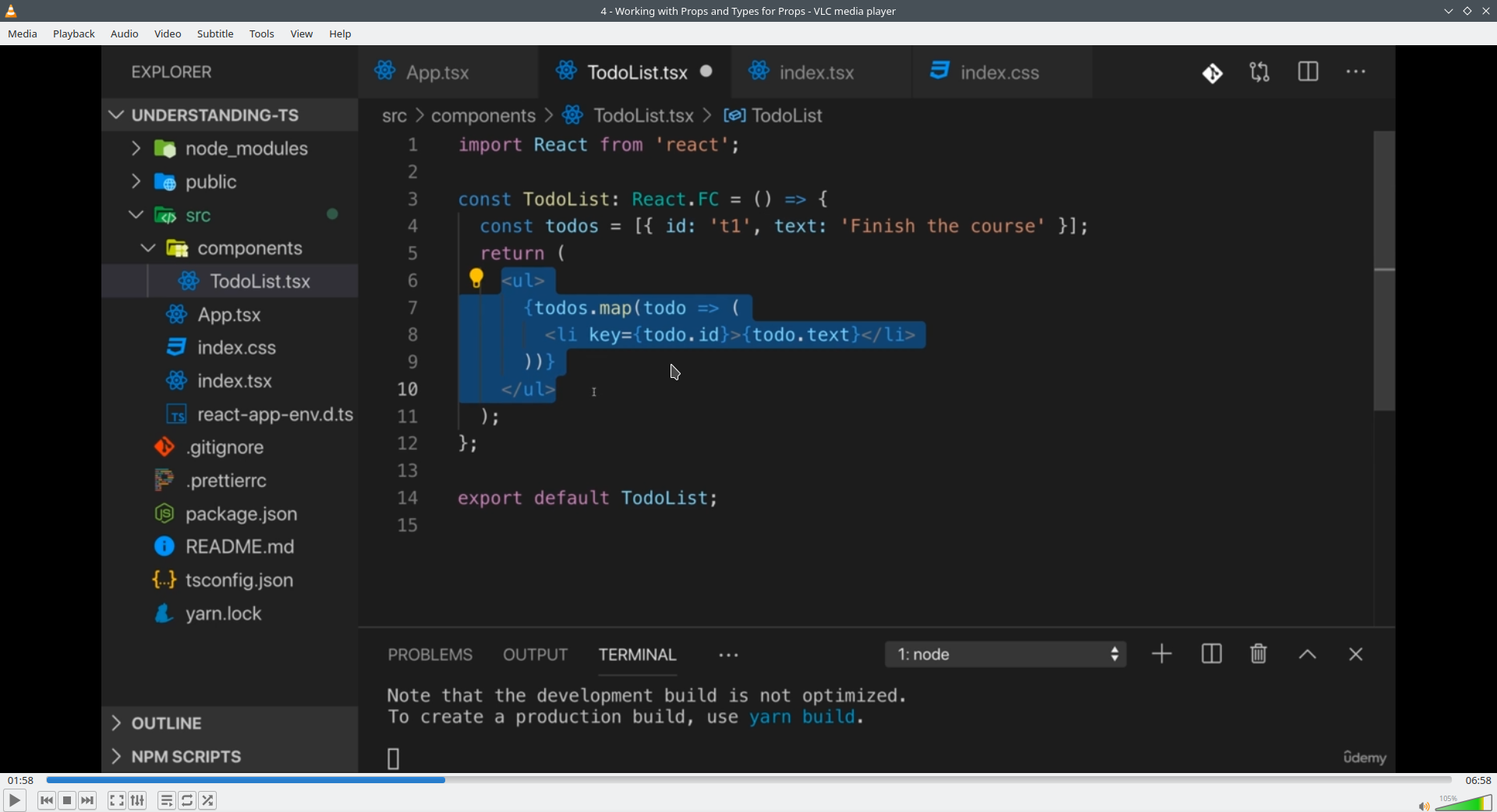
Task: Click the components breadcrumb
Action: pyautogui.click(x=483, y=116)
